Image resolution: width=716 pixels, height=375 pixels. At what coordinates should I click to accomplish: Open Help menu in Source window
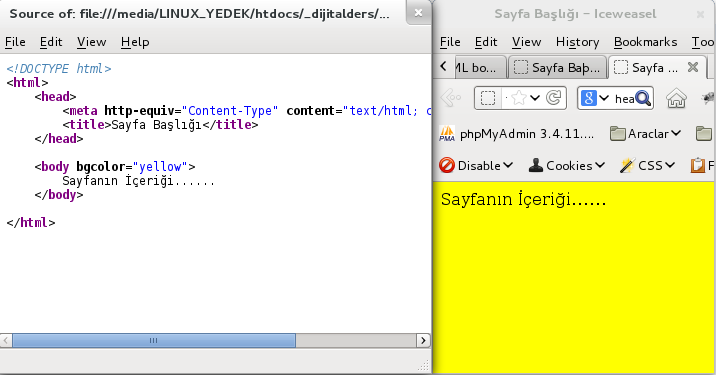tap(135, 42)
